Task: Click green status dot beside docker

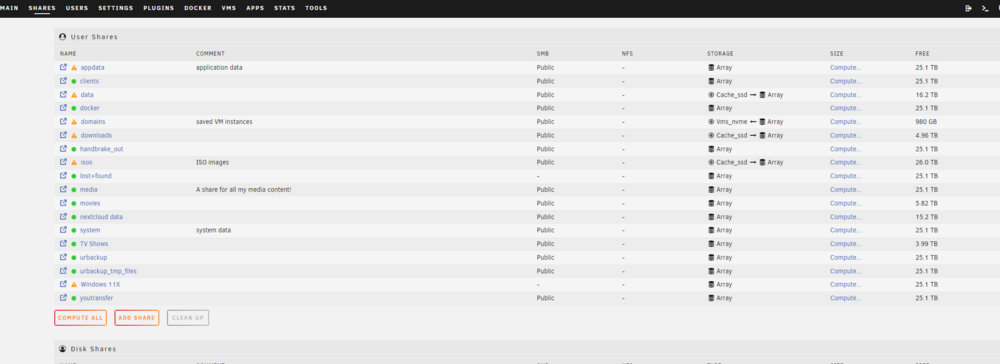Action: (x=74, y=108)
